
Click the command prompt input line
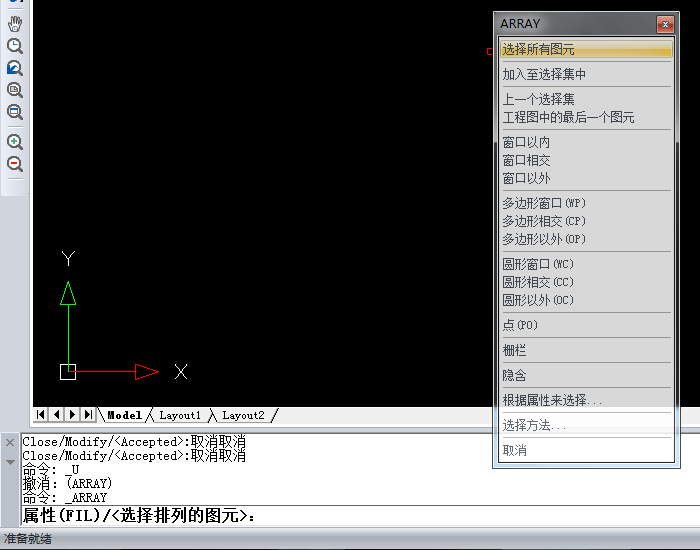[350, 516]
